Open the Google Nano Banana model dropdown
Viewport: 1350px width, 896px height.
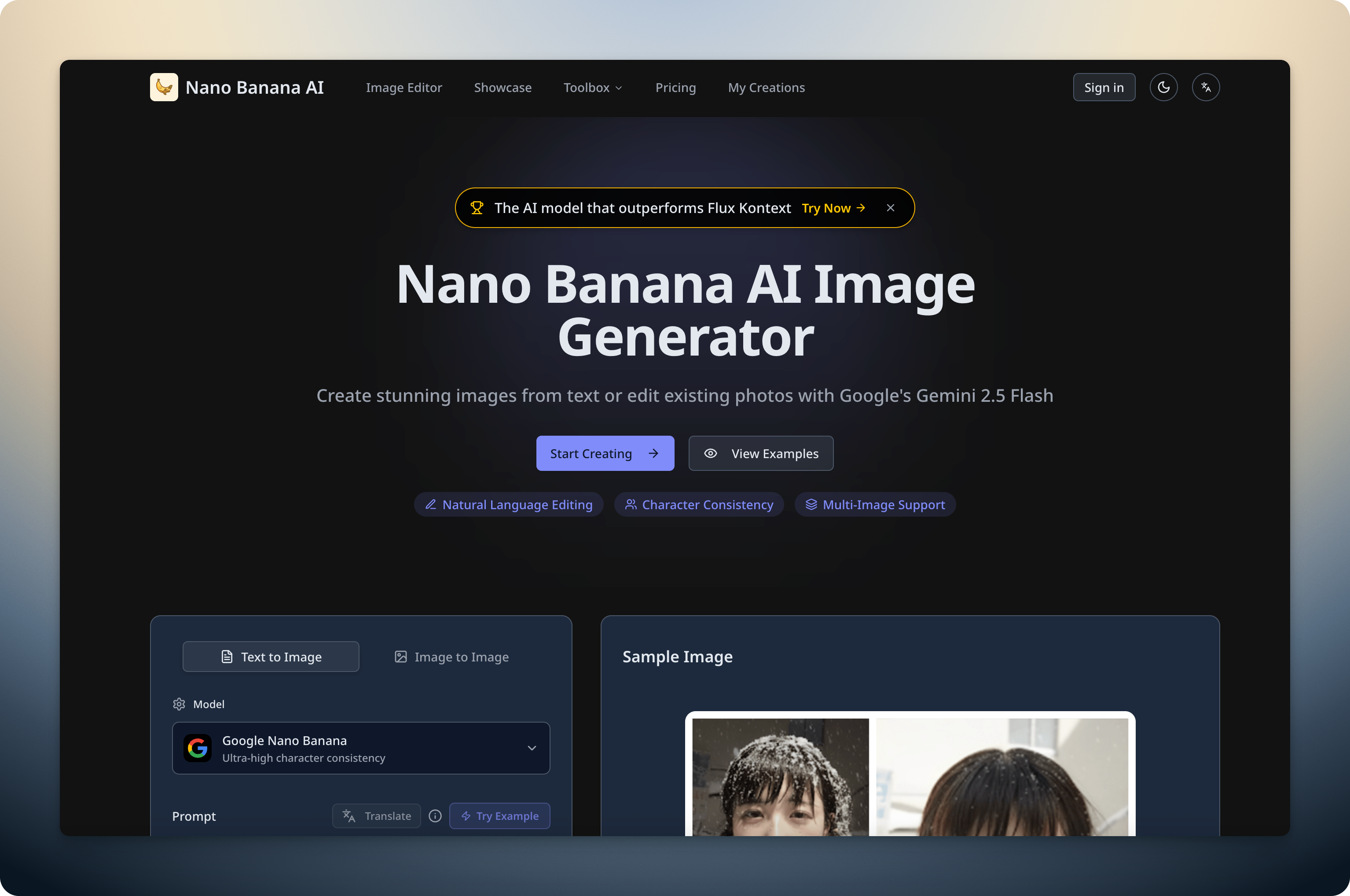361,748
